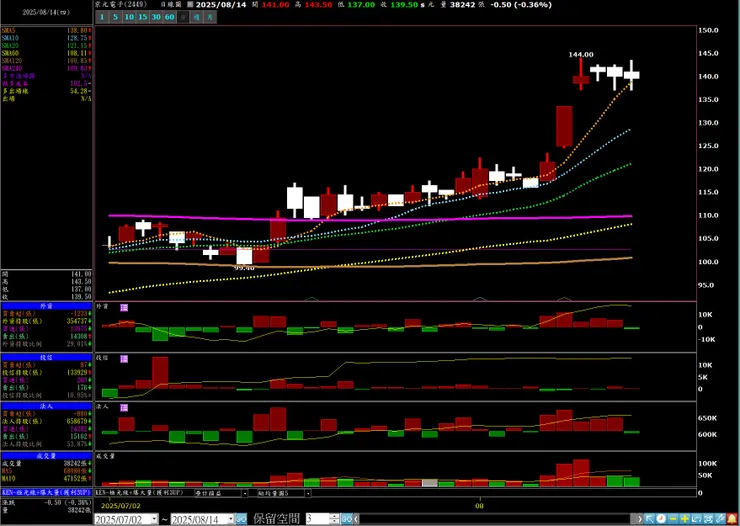
Task: Select the blue KEN indicator header at left
Action: click(x=46, y=492)
